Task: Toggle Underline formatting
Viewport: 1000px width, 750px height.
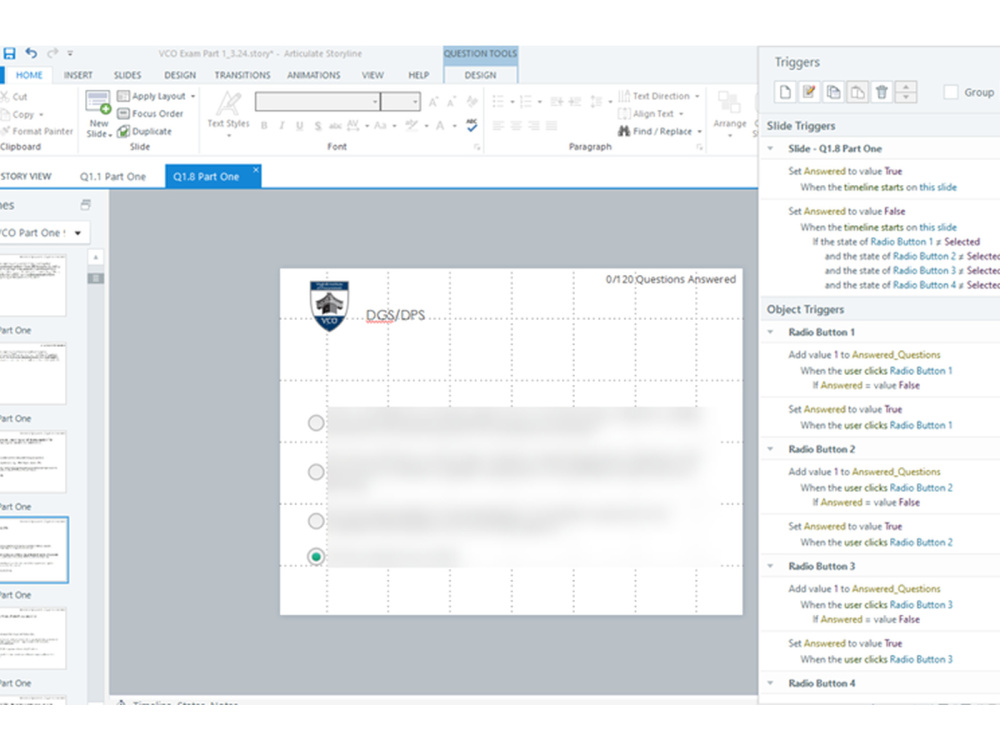Action: [x=299, y=126]
